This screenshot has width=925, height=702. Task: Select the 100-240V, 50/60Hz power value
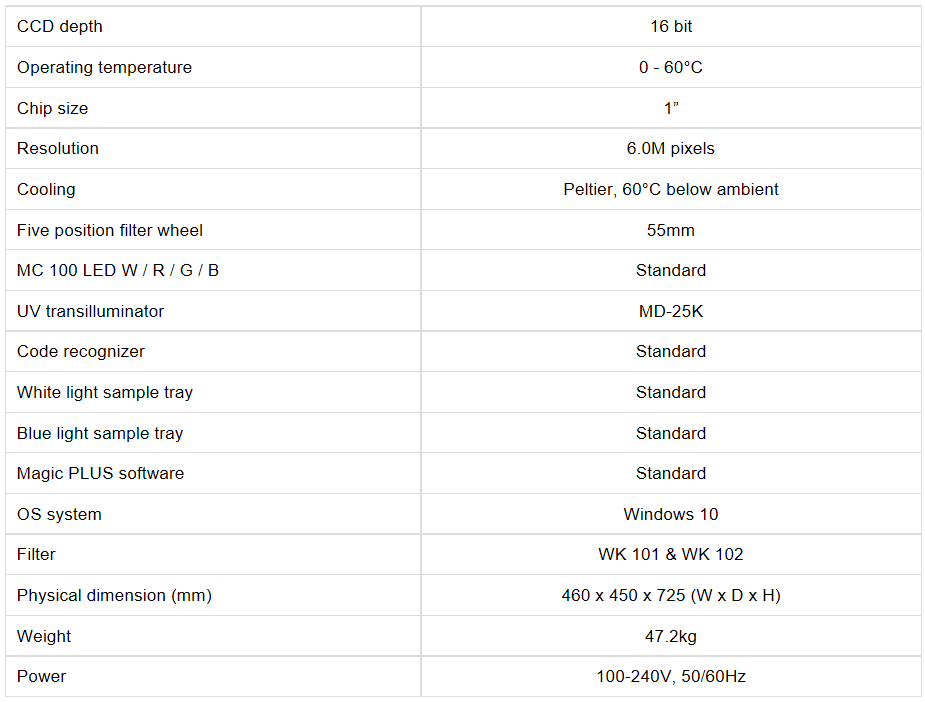(x=671, y=677)
